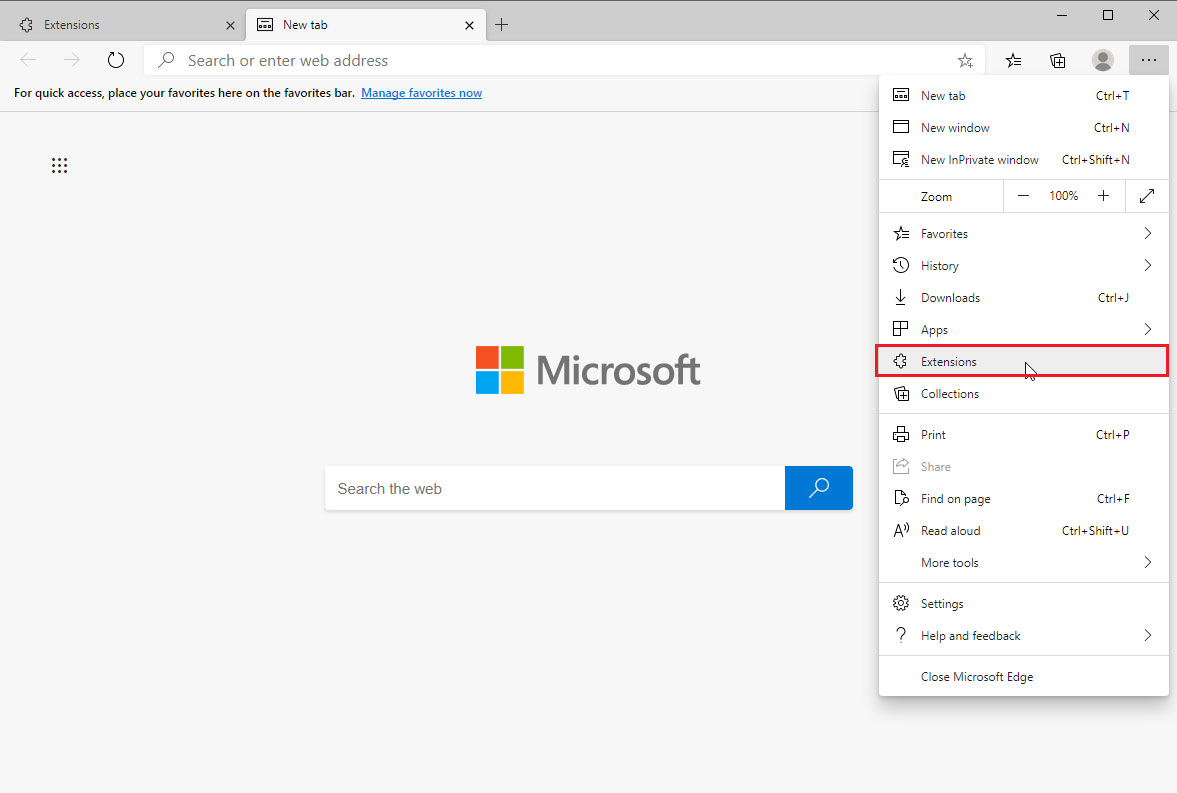The width and height of the screenshot is (1177, 793).
Task: Select the active New tab tab
Action: (x=366, y=25)
